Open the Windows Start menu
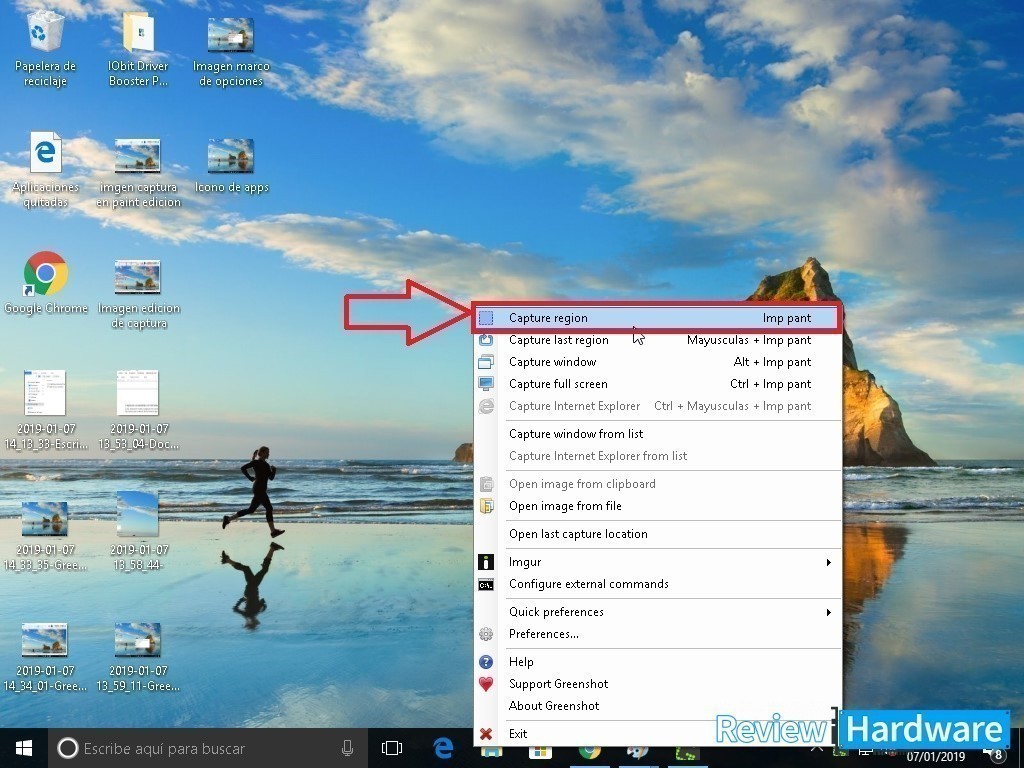This screenshot has height=768, width=1024. (24, 748)
